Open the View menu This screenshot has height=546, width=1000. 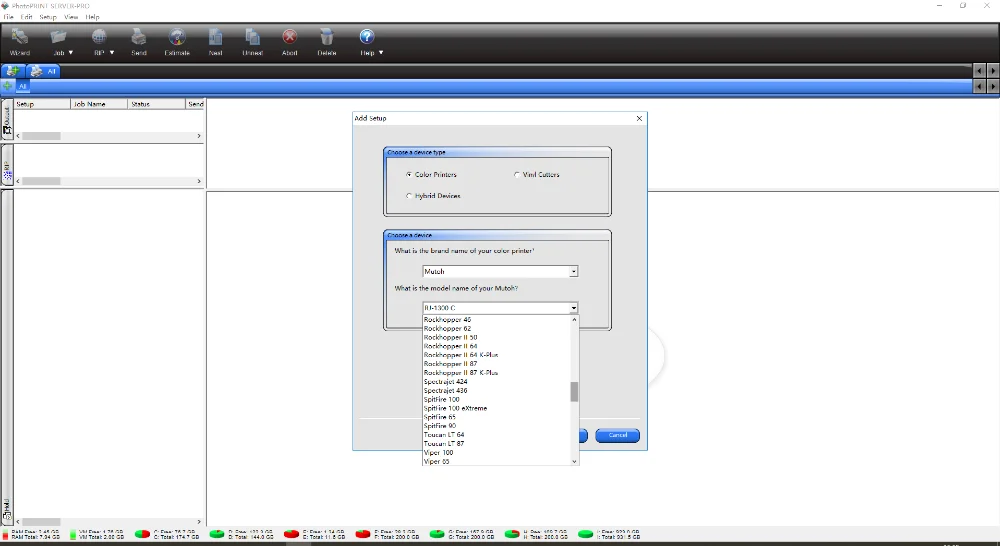pos(71,17)
